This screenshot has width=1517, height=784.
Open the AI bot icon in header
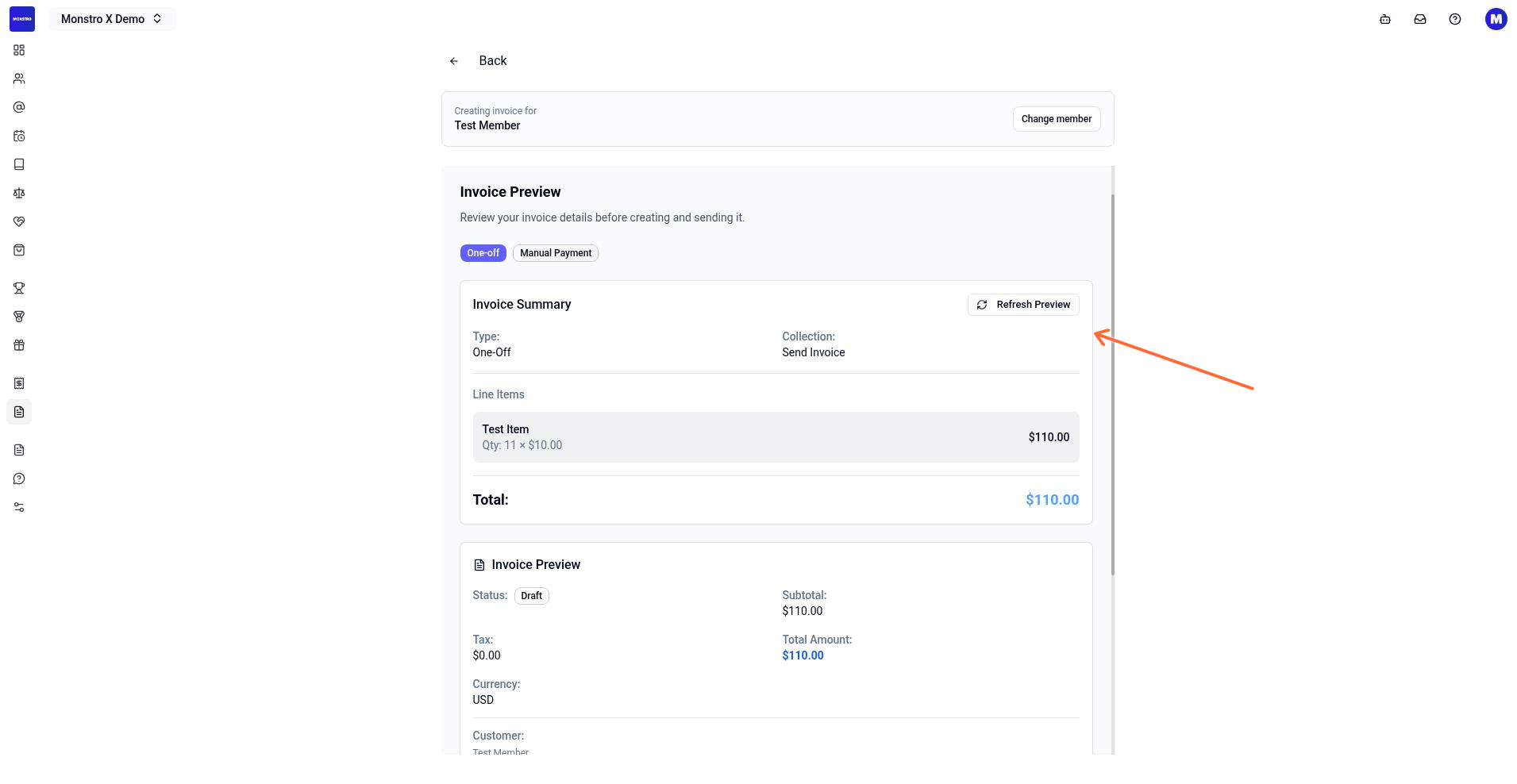click(1385, 19)
